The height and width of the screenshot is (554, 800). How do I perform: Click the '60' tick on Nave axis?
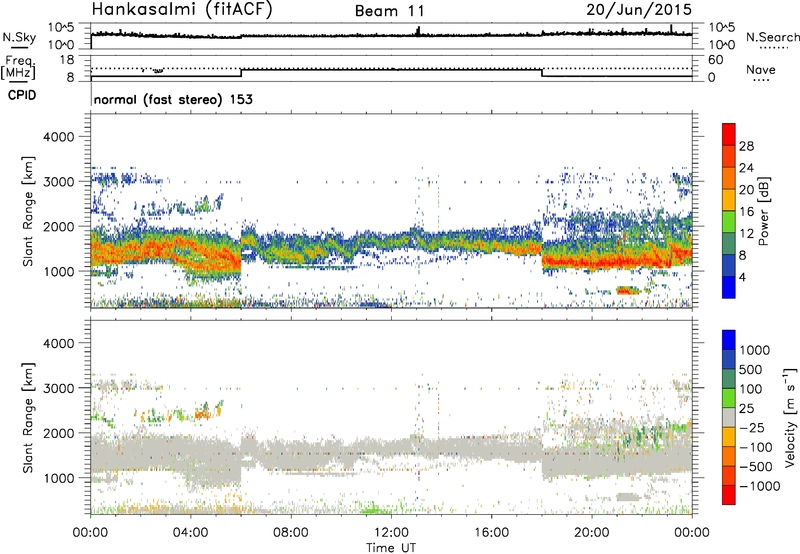coord(716,60)
